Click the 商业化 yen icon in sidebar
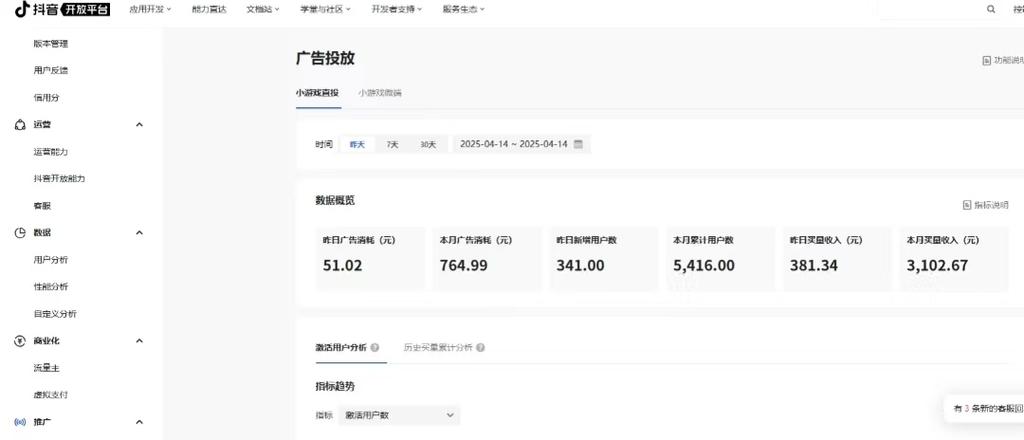Image resolution: width=1024 pixels, height=440 pixels. coord(20,341)
